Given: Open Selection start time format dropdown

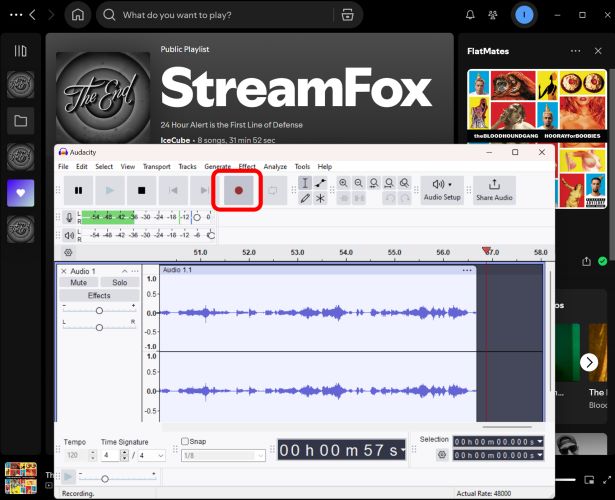Looking at the screenshot, I should pos(540,442).
